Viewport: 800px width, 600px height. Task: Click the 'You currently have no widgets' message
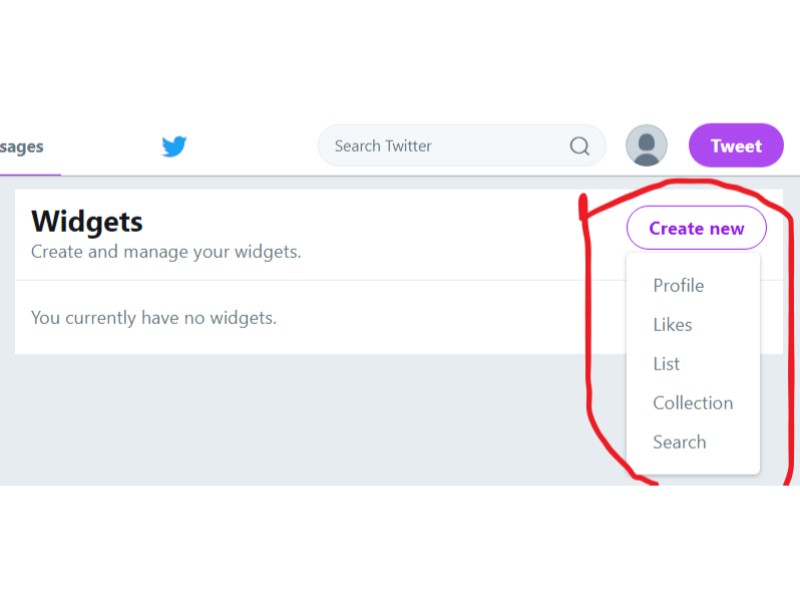[x=154, y=318]
